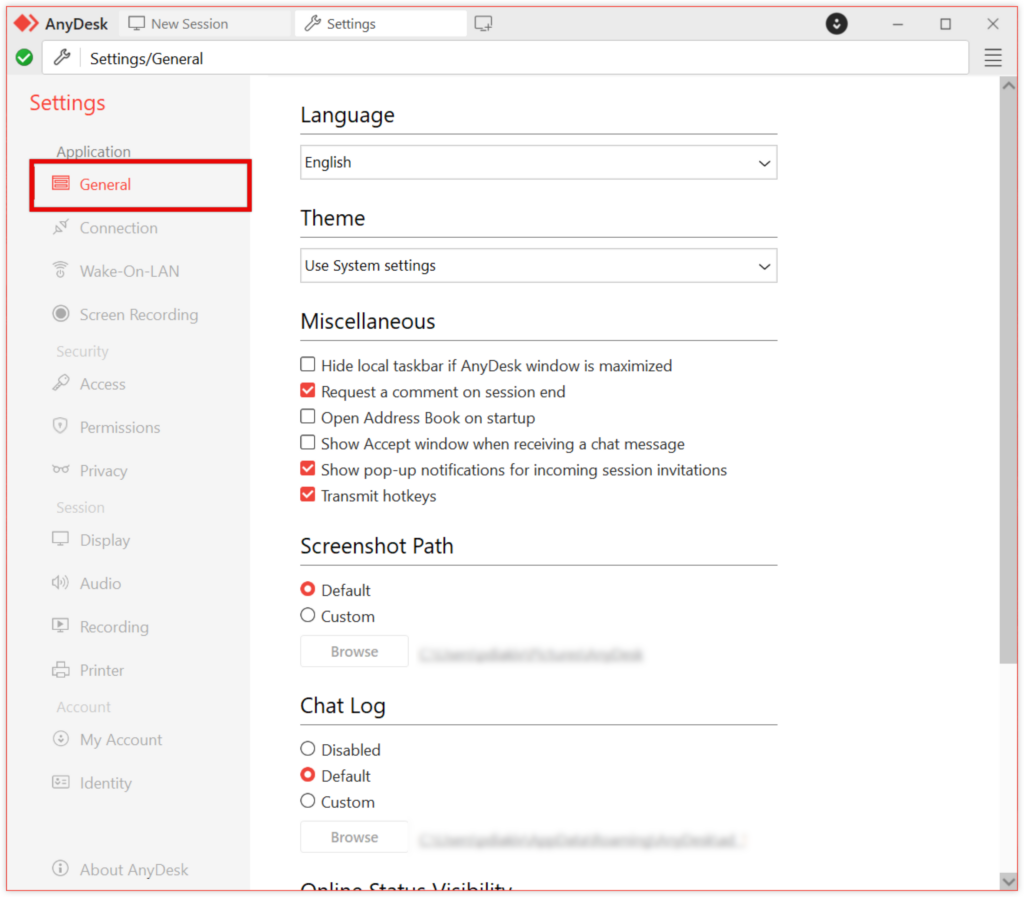The image size is (1024, 897).
Task: Click the Recording play-screen icon
Action: tap(61, 626)
